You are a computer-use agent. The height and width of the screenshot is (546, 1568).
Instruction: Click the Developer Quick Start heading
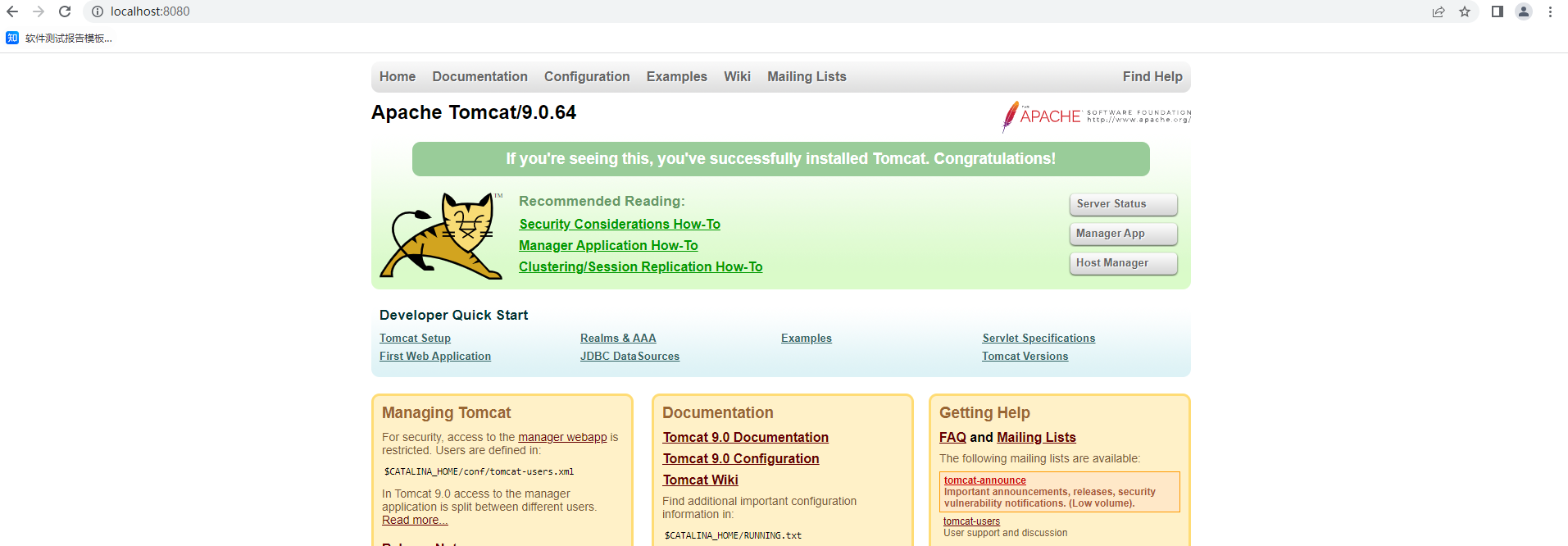[453, 315]
